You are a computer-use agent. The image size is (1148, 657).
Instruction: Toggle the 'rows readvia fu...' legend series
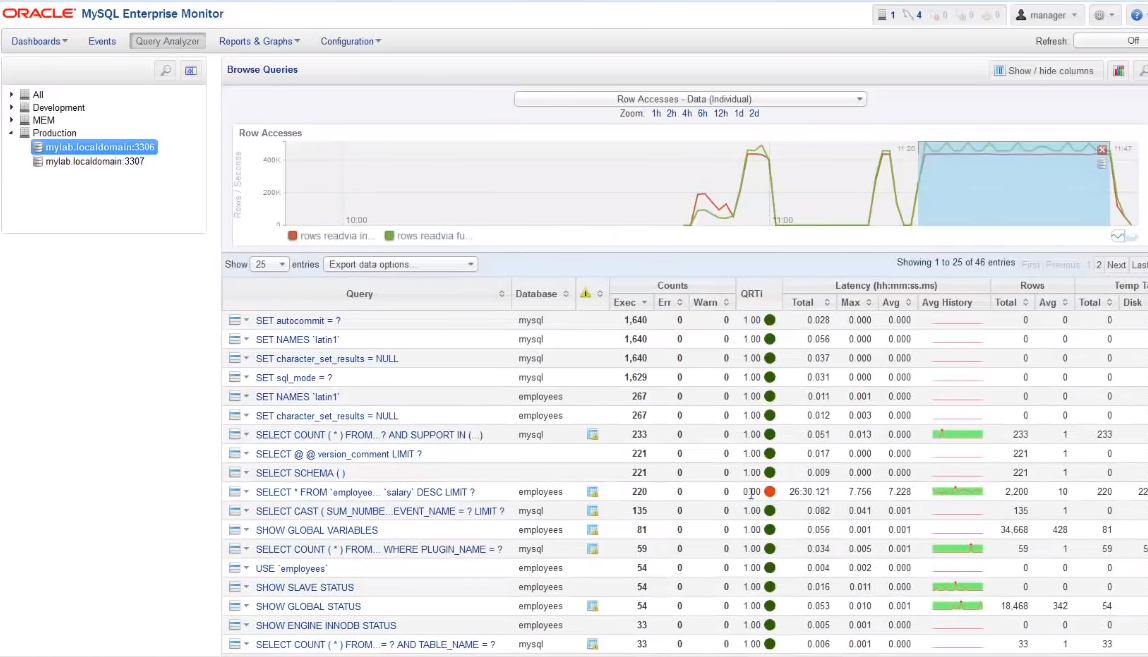[x=428, y=236]
